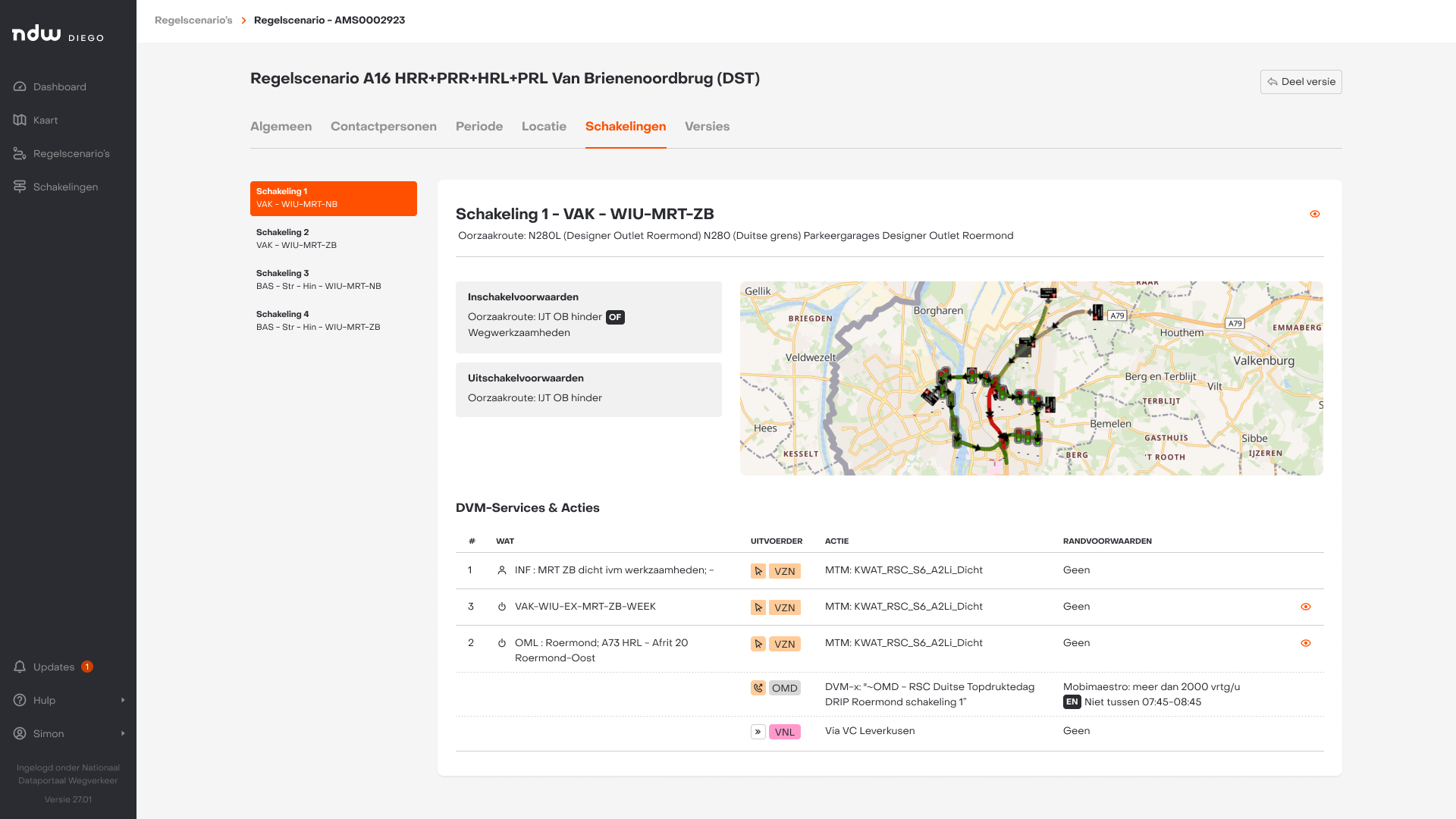
Task: Click the VZN tag in OML Roermond row
Action: [x=785, y=644]
